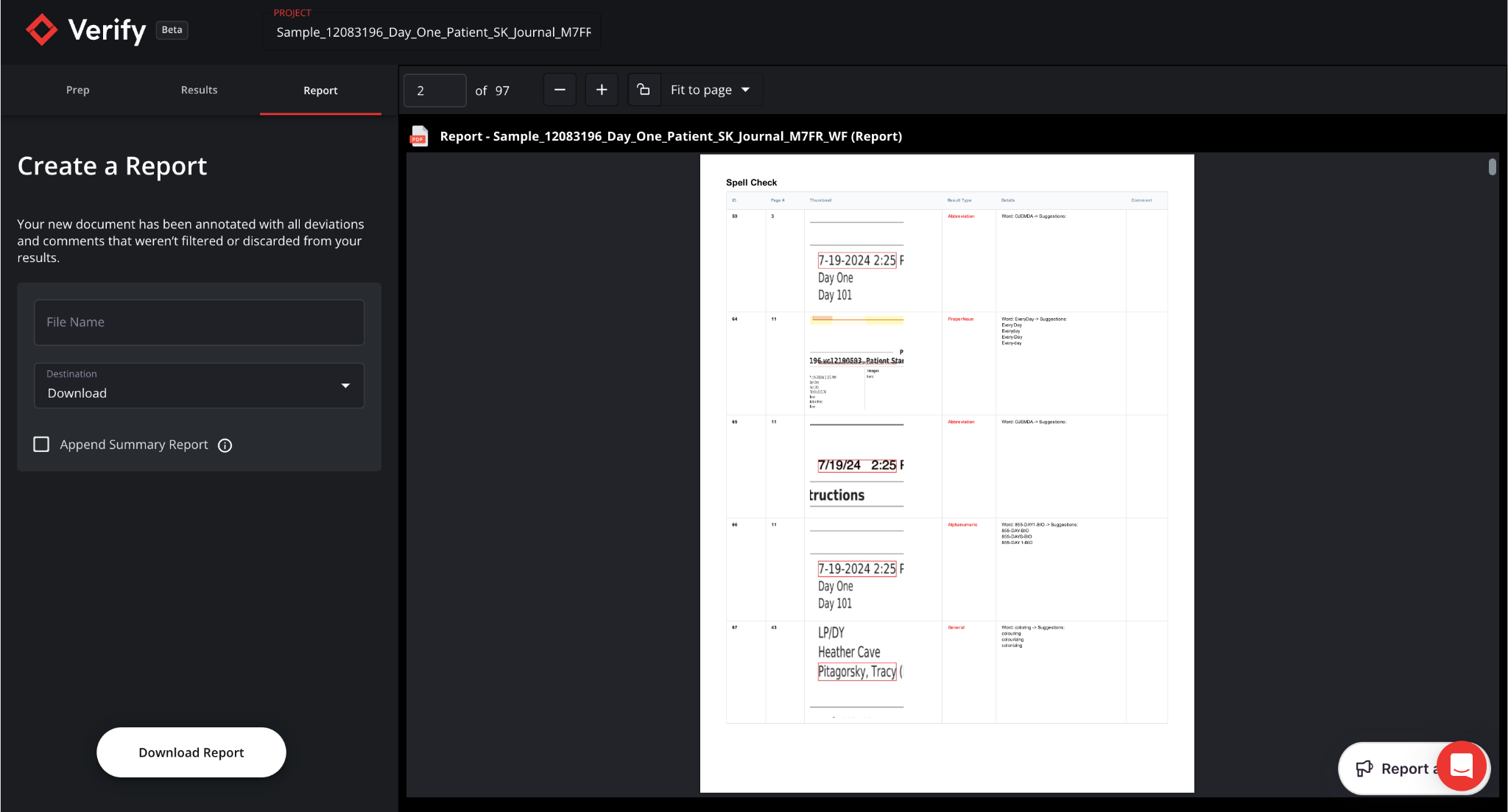1508x812 pixels.
Task: Enable Append Summary Report checkbox
Action: (x=41, y=444)
